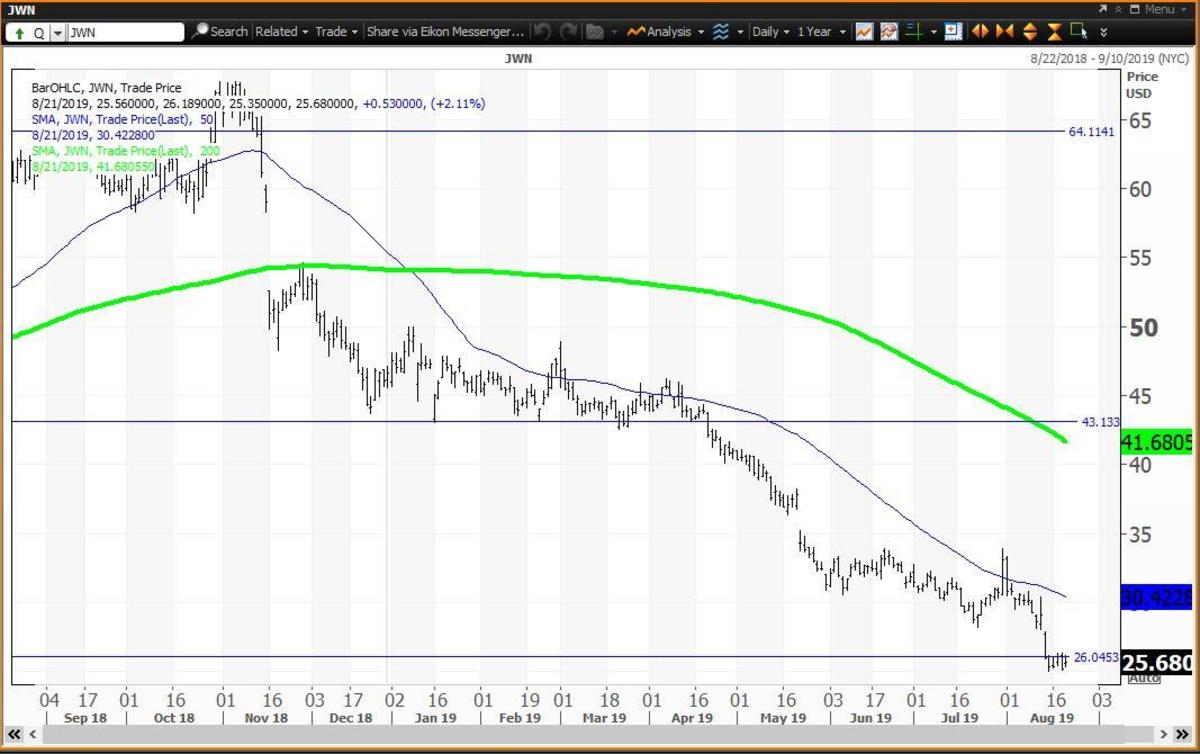This screenshot has width=1200, height=754.
Task: Click the line chart style icon
Action: click(864, 32)
